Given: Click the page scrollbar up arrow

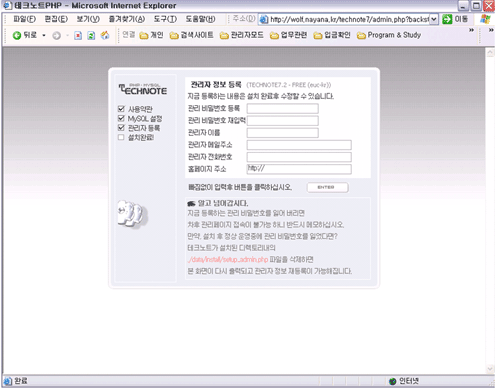Looking at the screenshot, I should point(490,53).
